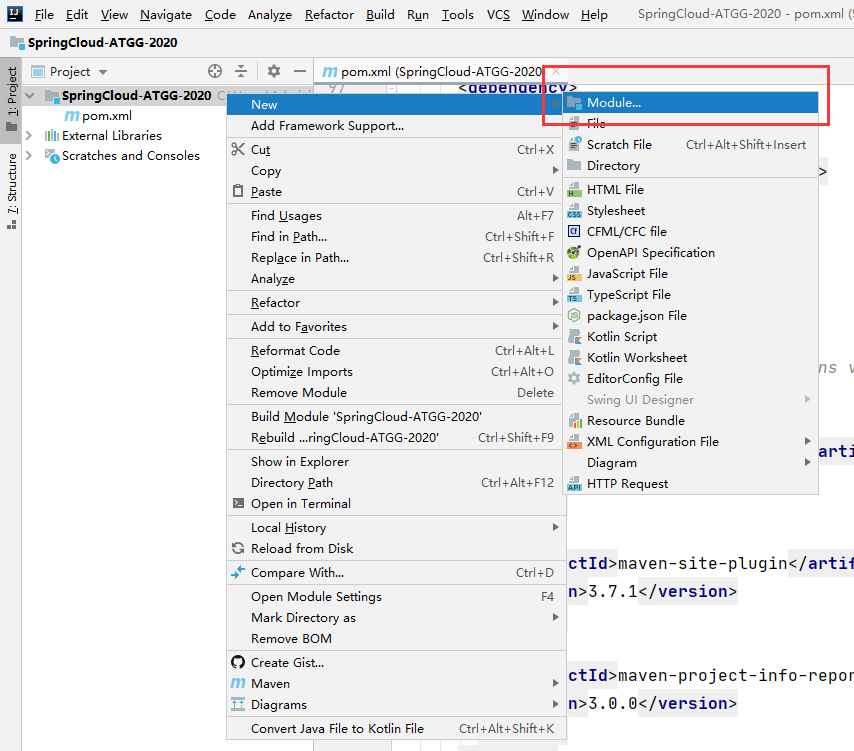Toggle the 7: Structure side tool window

(11, 191)
